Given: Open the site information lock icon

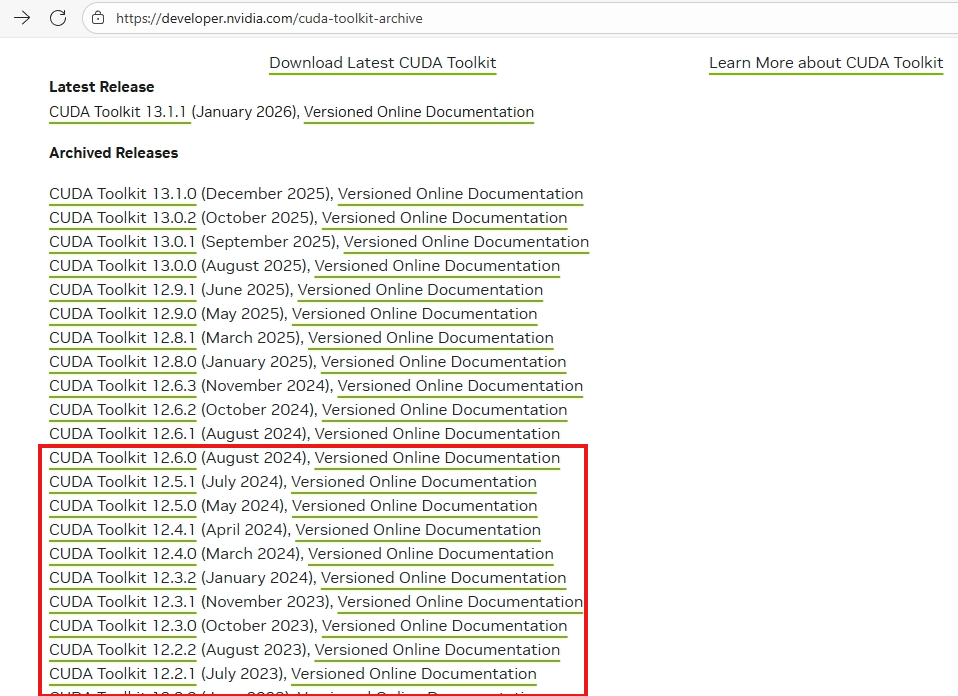Looking at the screenshot, I should [98, 18].
